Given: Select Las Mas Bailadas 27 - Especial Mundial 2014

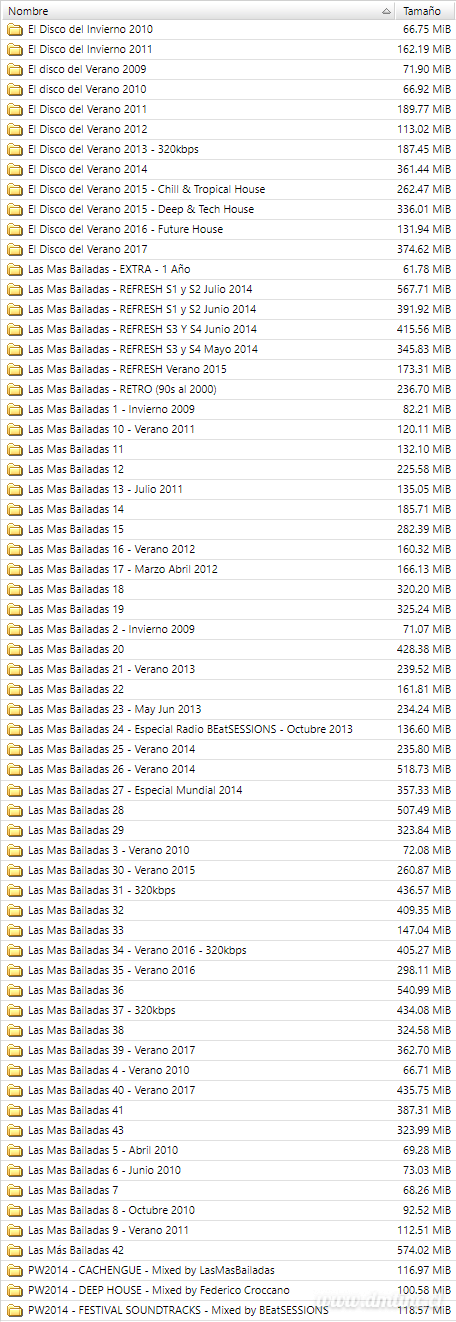Looking at the screenshot, I should tap(228, 790).
